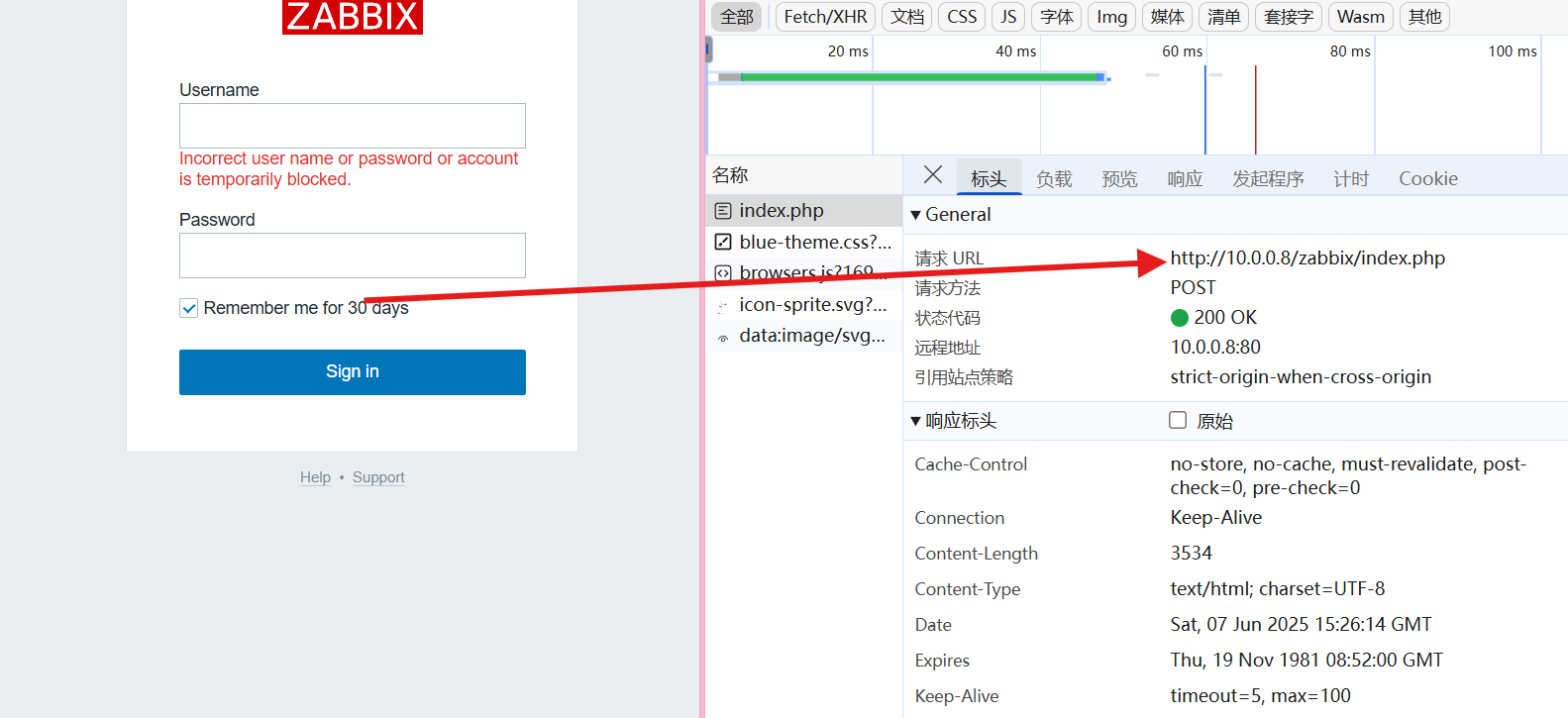Image resolution: width=1568 pixels, height=718 pixels.
Task: Click the browsers.js script icon
Action: point(723,272)
